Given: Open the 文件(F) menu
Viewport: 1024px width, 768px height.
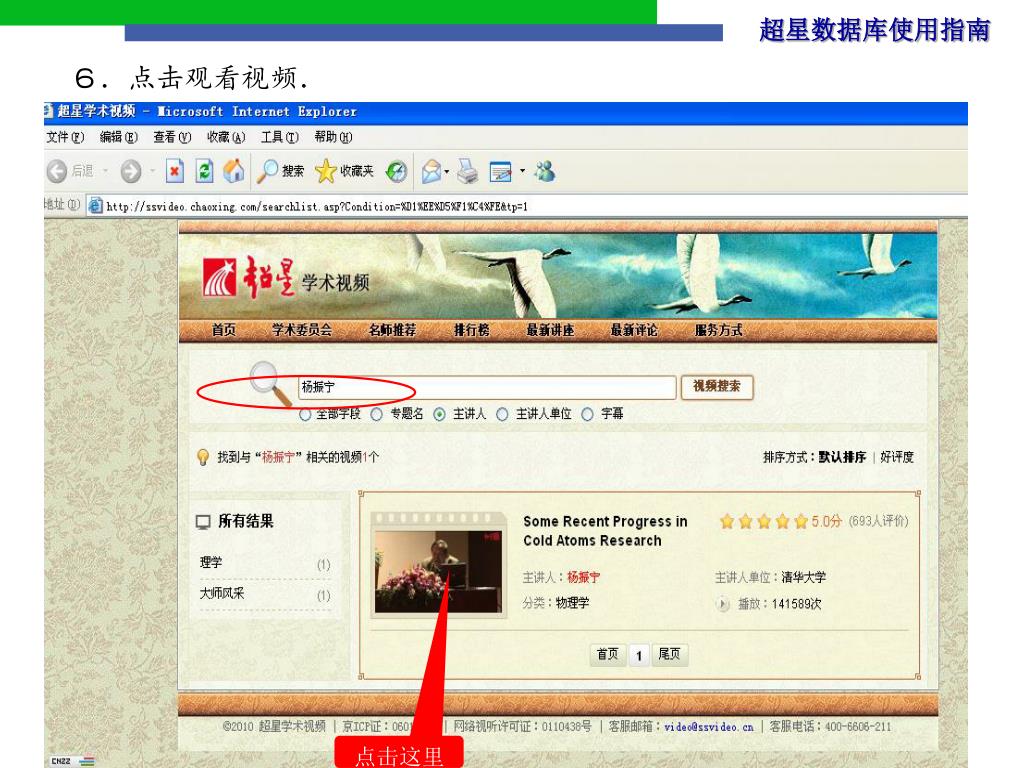Looking at the screenshot, I should point(65,137).
